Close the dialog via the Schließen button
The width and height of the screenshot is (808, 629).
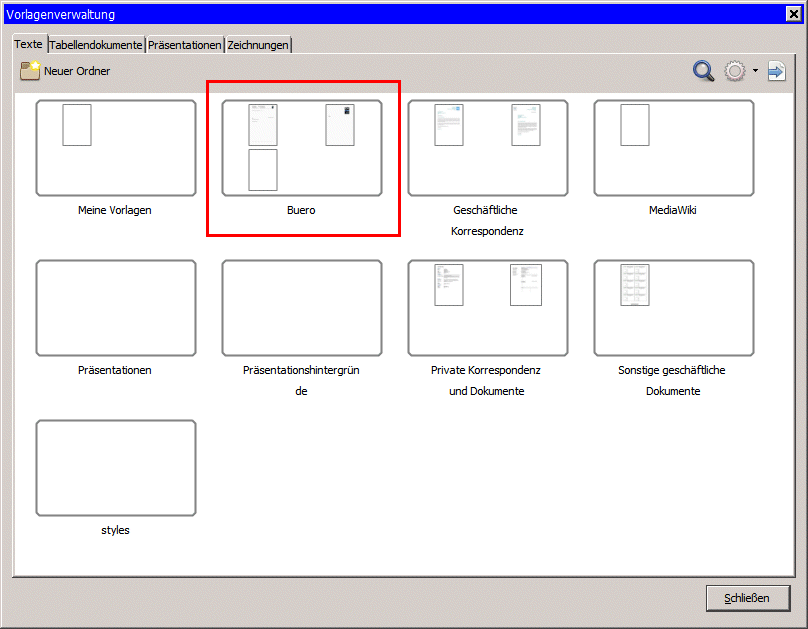[x=748, y=597]
